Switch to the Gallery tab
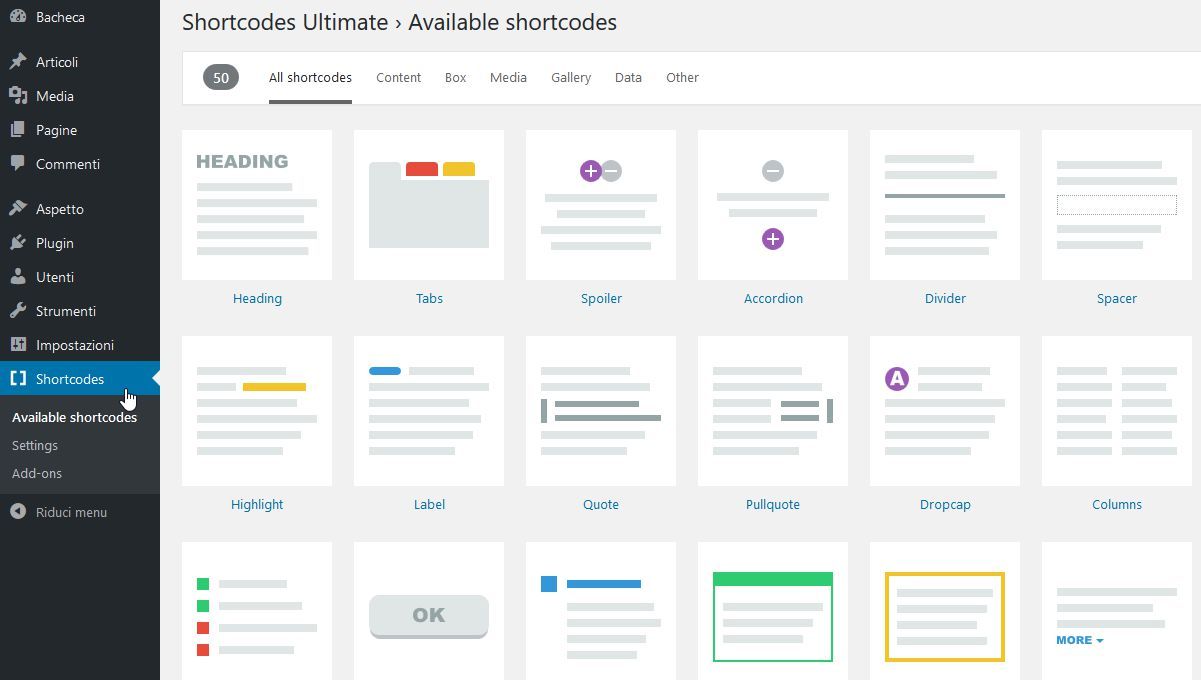This screenshot has height=680, width=1201. (x=571, y=77)
